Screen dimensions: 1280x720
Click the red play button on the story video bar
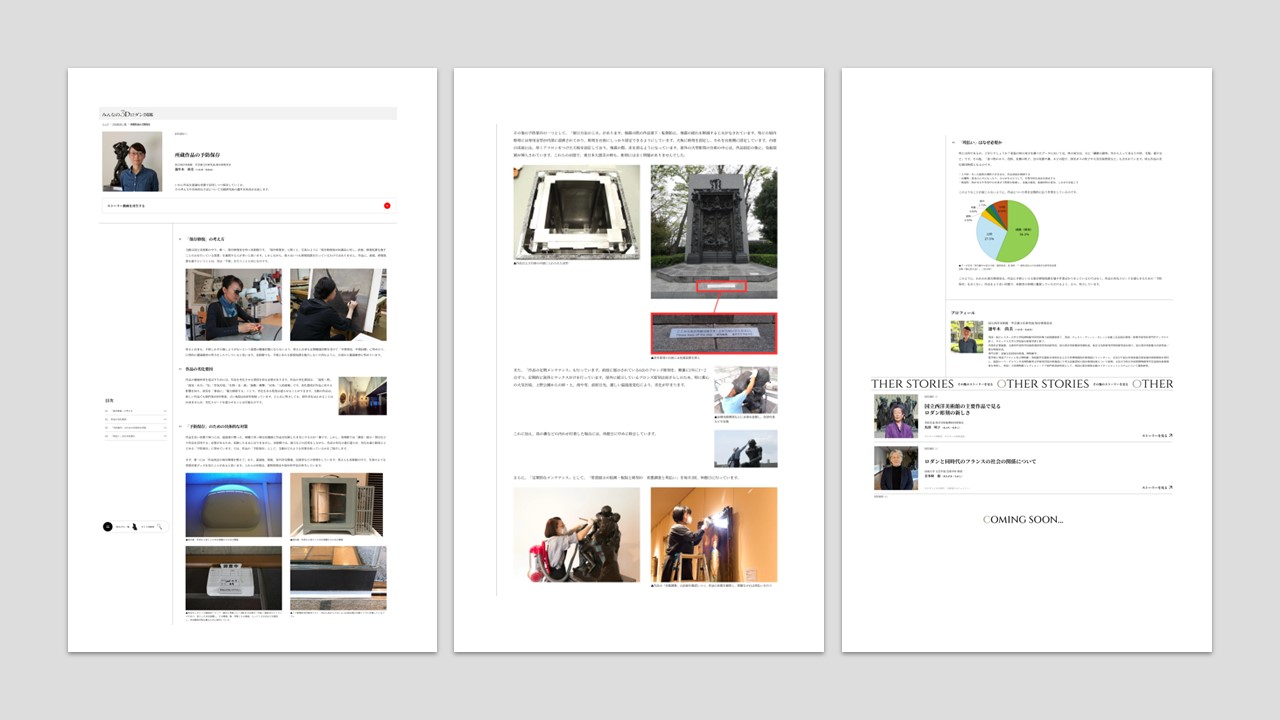(387, 206)
